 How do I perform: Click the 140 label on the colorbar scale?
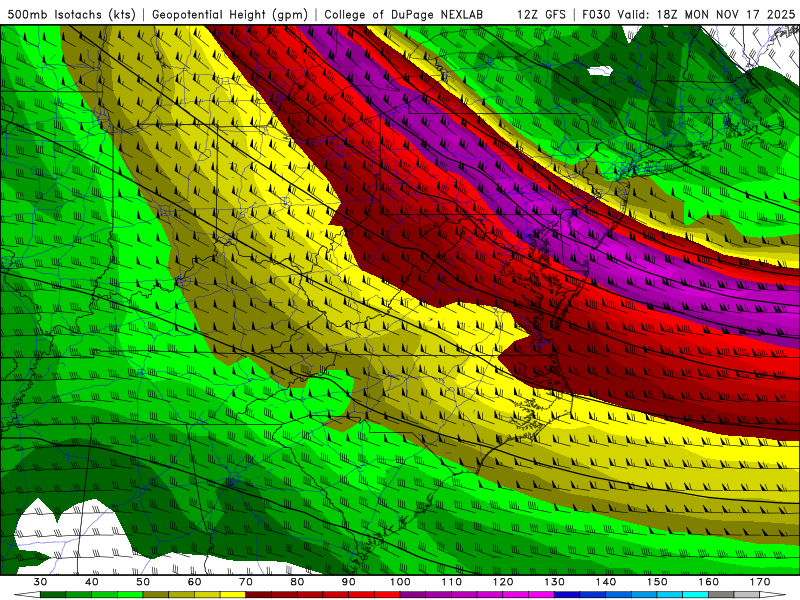click(606, 582)
